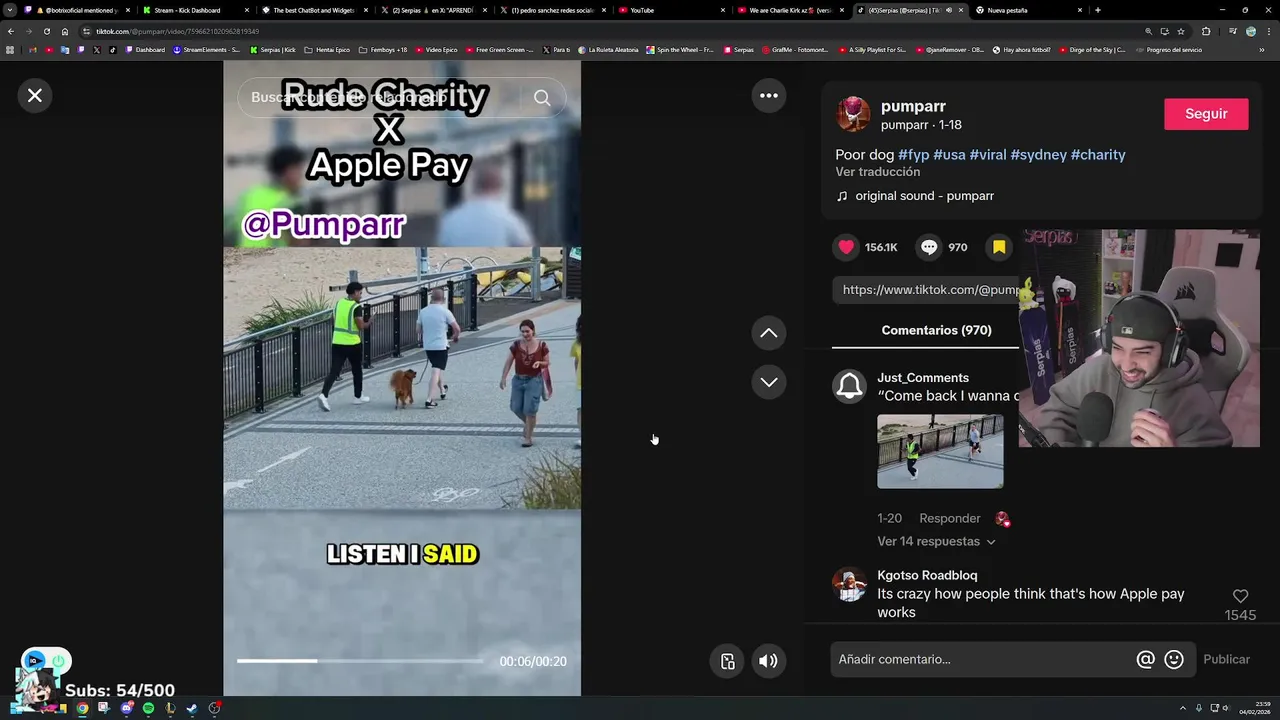Open 'Hay ahora fútbol?' bookmark
1280x720 pixels.
coord(1022,50)
